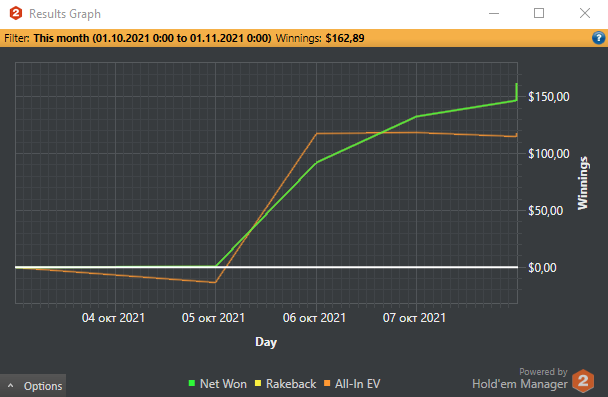Click the Hold'em Manager 2 title icon
This screenshot has width=608, height=397.
(16, 14)
